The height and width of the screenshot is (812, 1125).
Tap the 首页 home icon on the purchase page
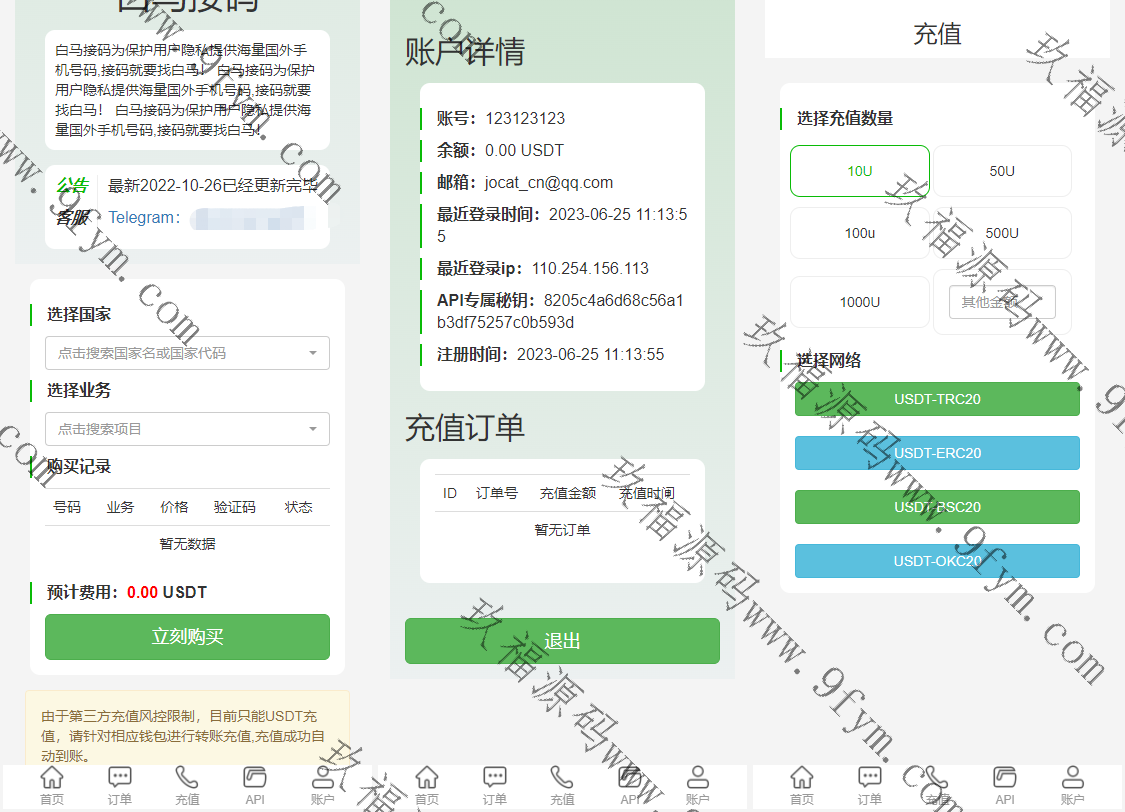pos(52,778)
